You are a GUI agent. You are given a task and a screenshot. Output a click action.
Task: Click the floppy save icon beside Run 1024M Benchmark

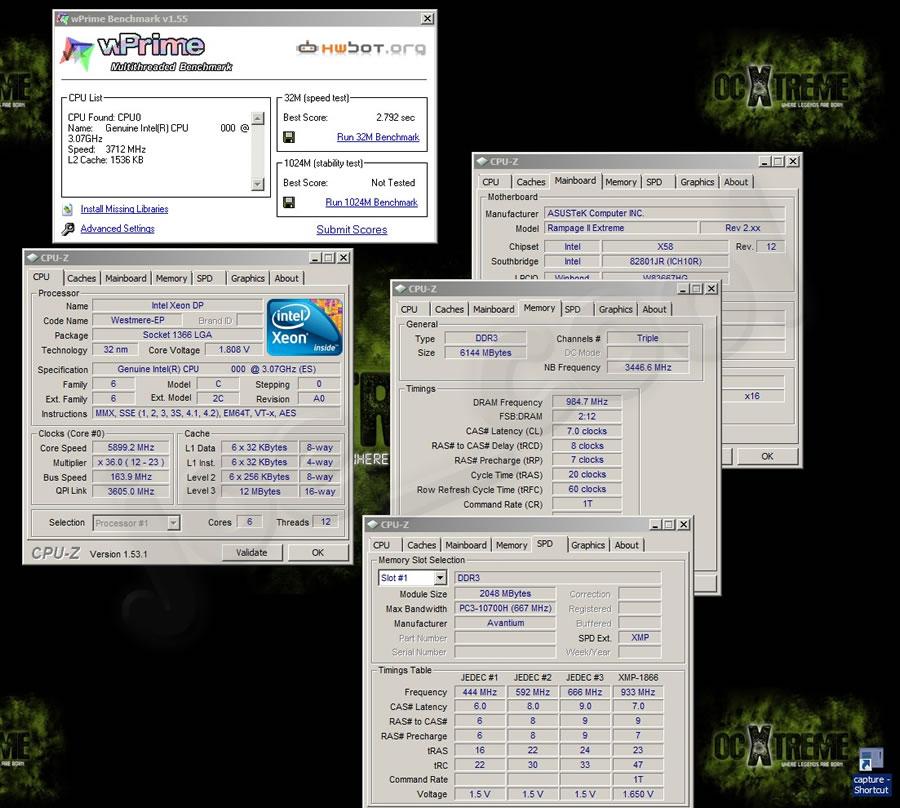point(289,203)
